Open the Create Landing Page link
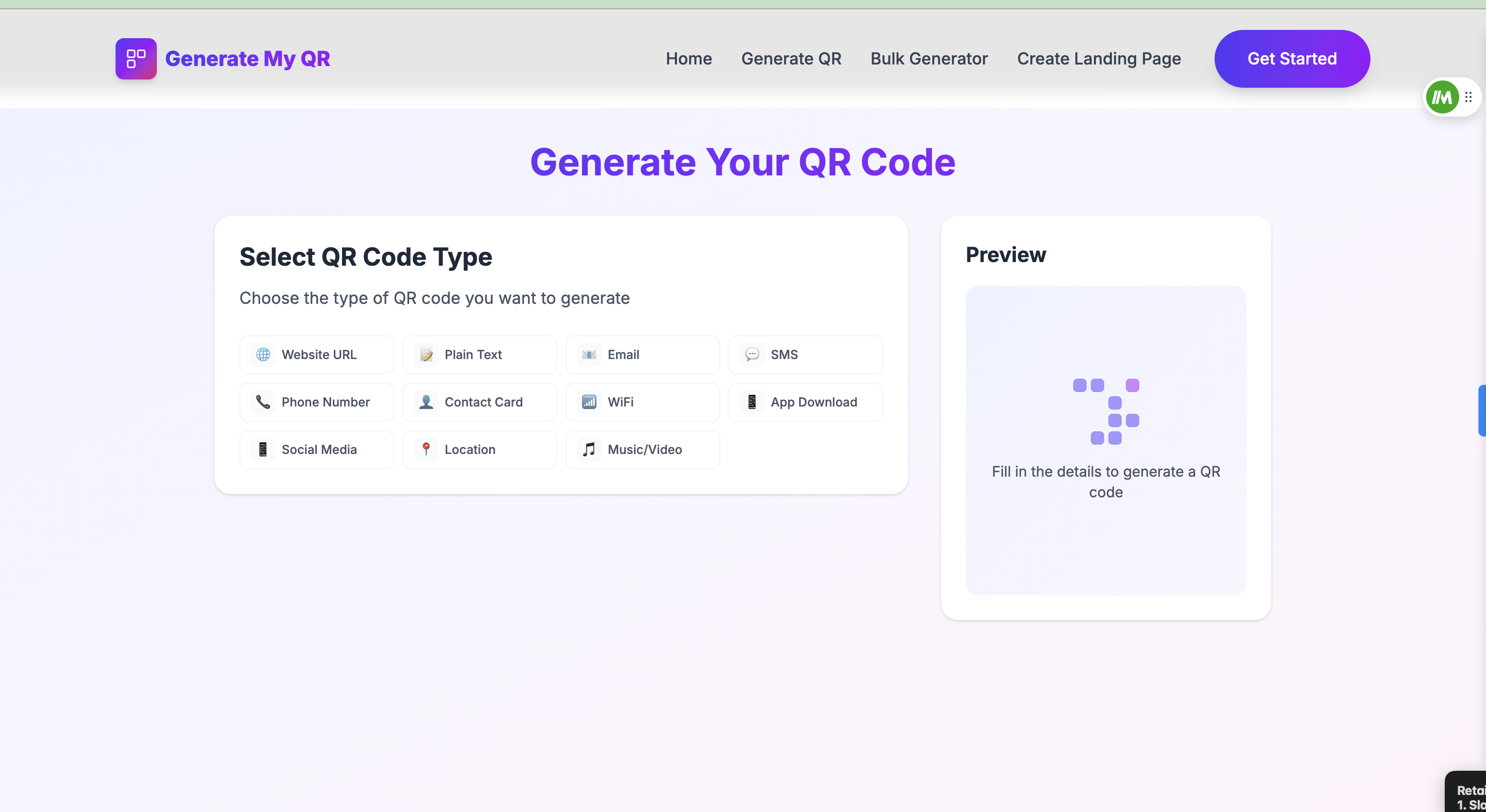The width and height of the screenshot is (1486, 812). pyautogui.click(x=1099, y=59)
